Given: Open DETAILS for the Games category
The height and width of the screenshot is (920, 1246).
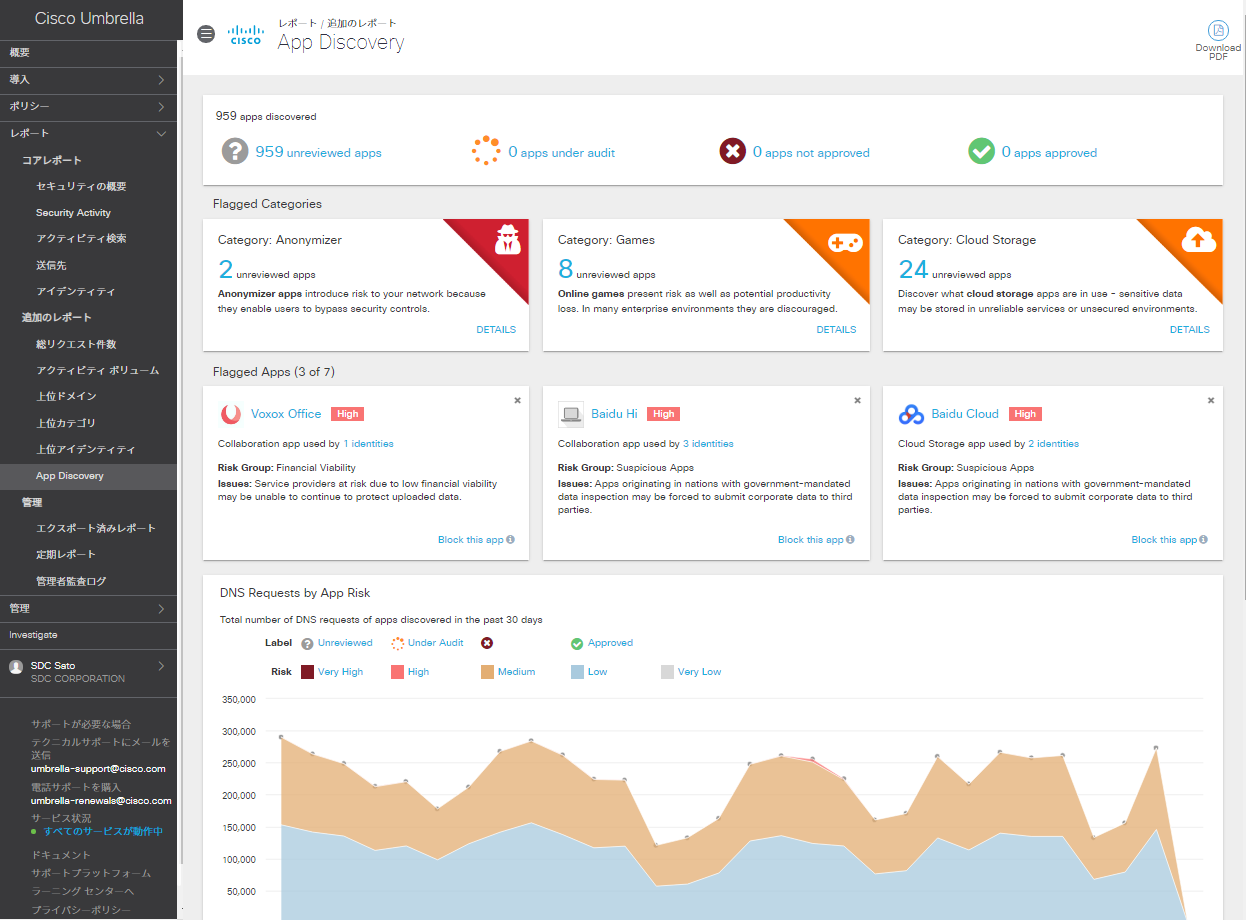Looking at the screenshot, I should 836,330.
